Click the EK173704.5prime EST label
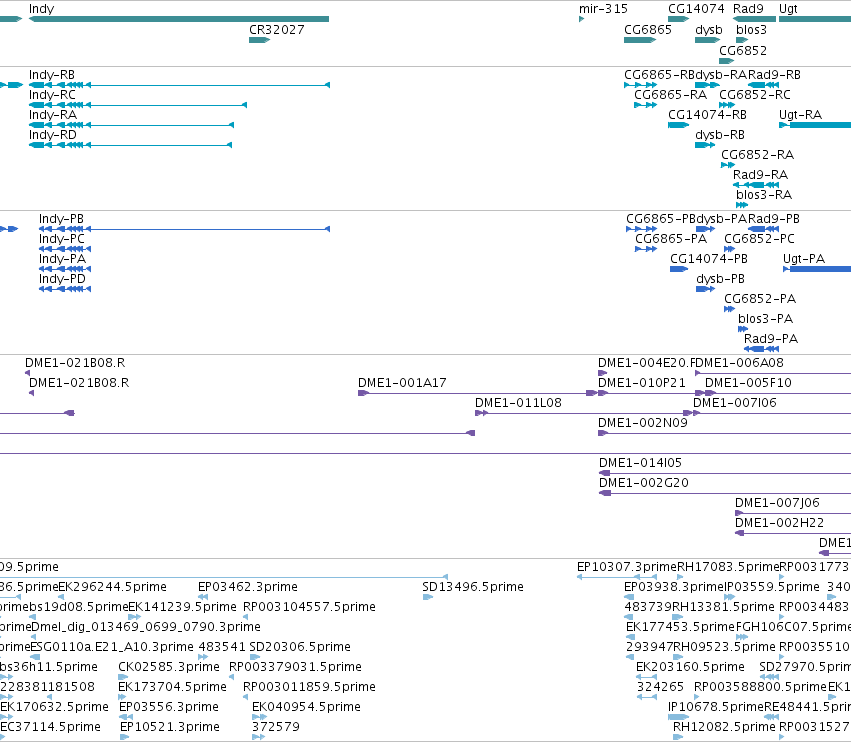This screenshot has width=851, height=742. pyautogui.click(x=172, y=687)
